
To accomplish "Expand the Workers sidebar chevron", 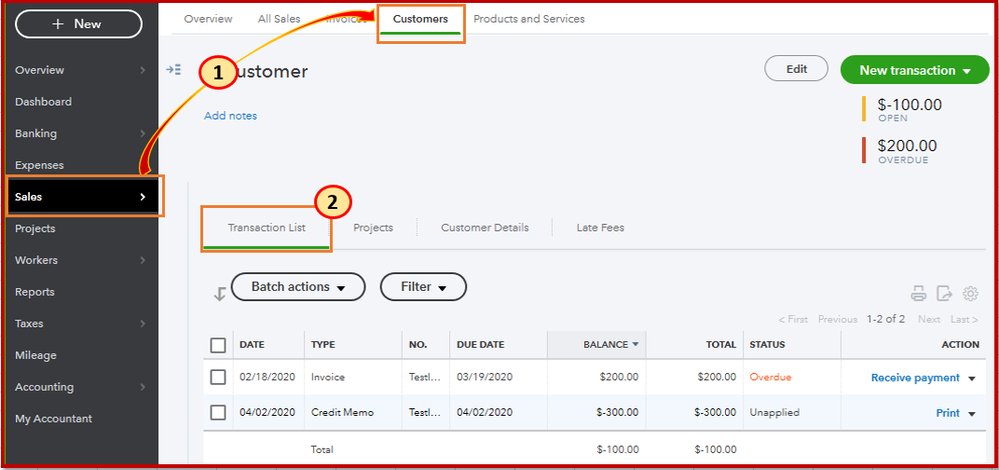I will click(143, 260).
